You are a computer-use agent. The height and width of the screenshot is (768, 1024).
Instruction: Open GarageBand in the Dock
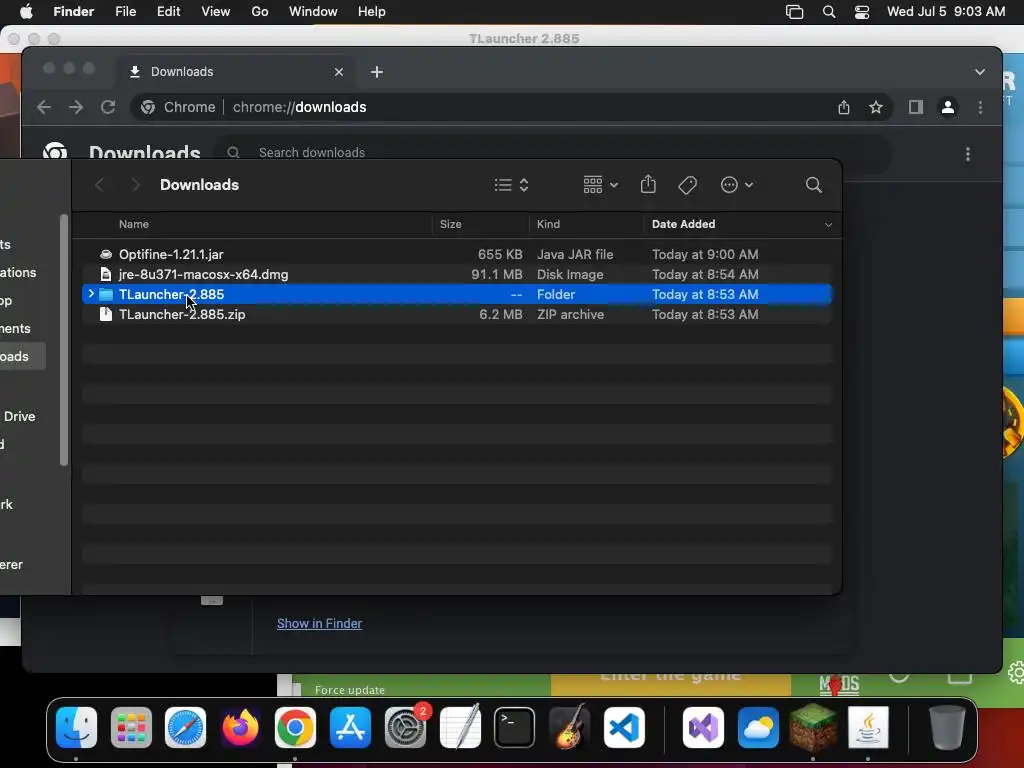pyautogui.click(x=569, y=727)
